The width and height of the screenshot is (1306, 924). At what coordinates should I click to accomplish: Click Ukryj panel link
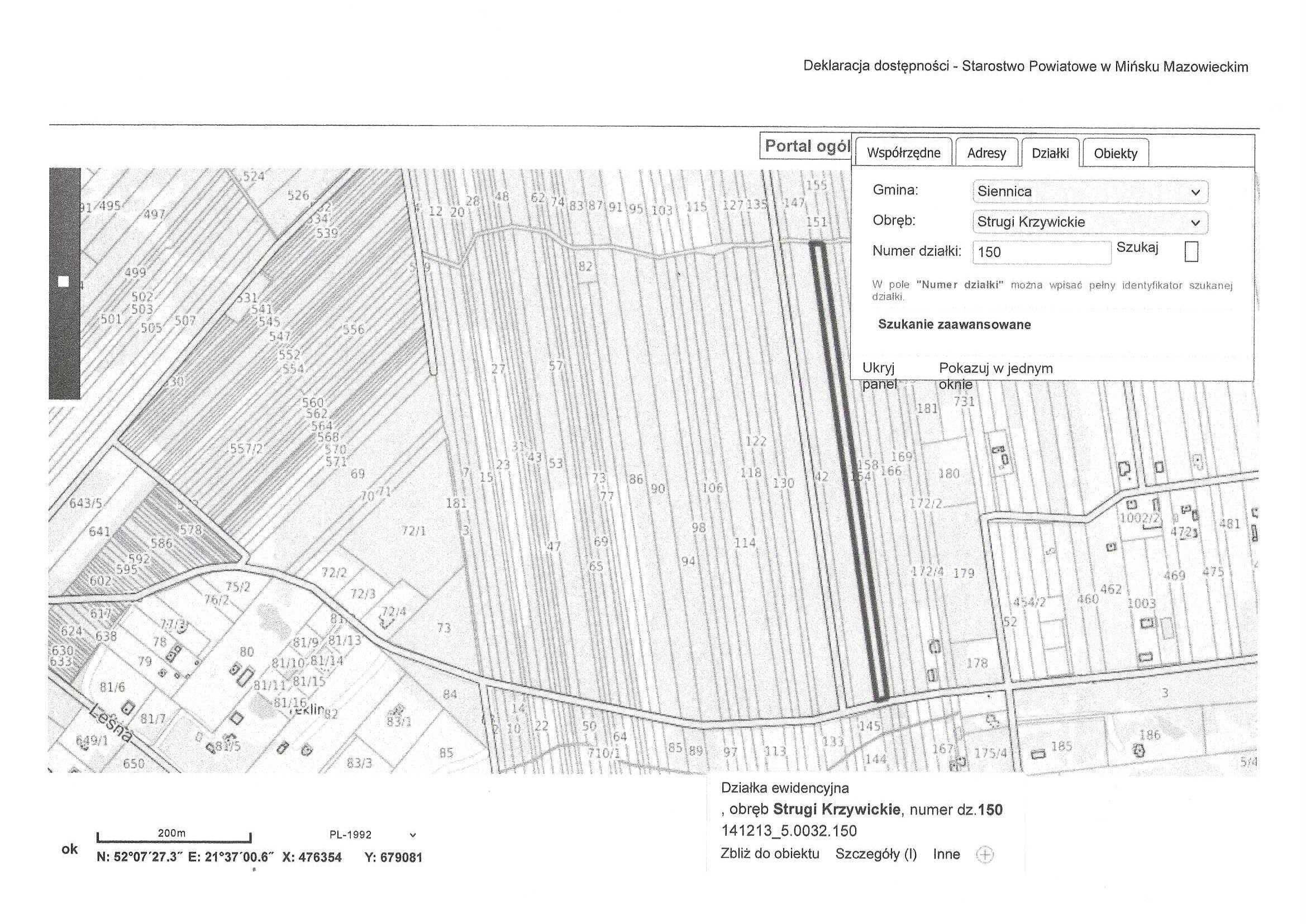point(879,376)
